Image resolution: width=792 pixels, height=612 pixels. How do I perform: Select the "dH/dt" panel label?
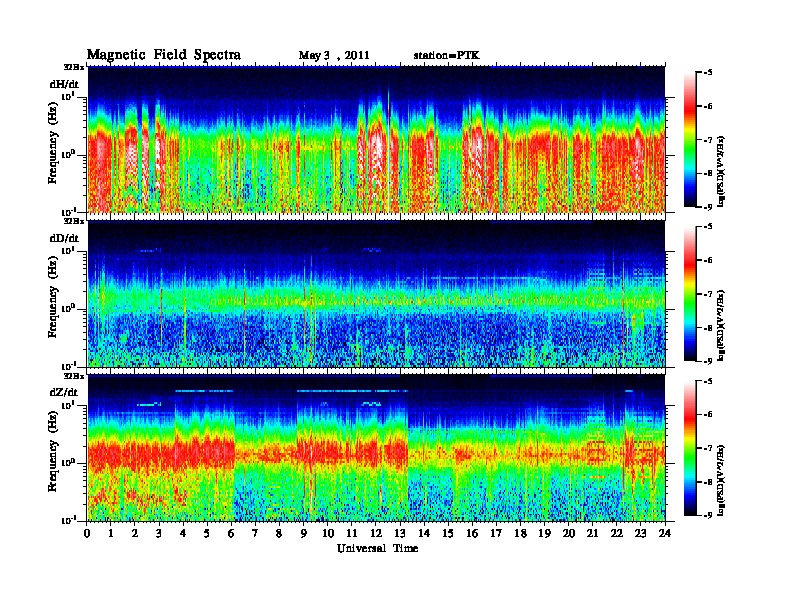[64, 84]
